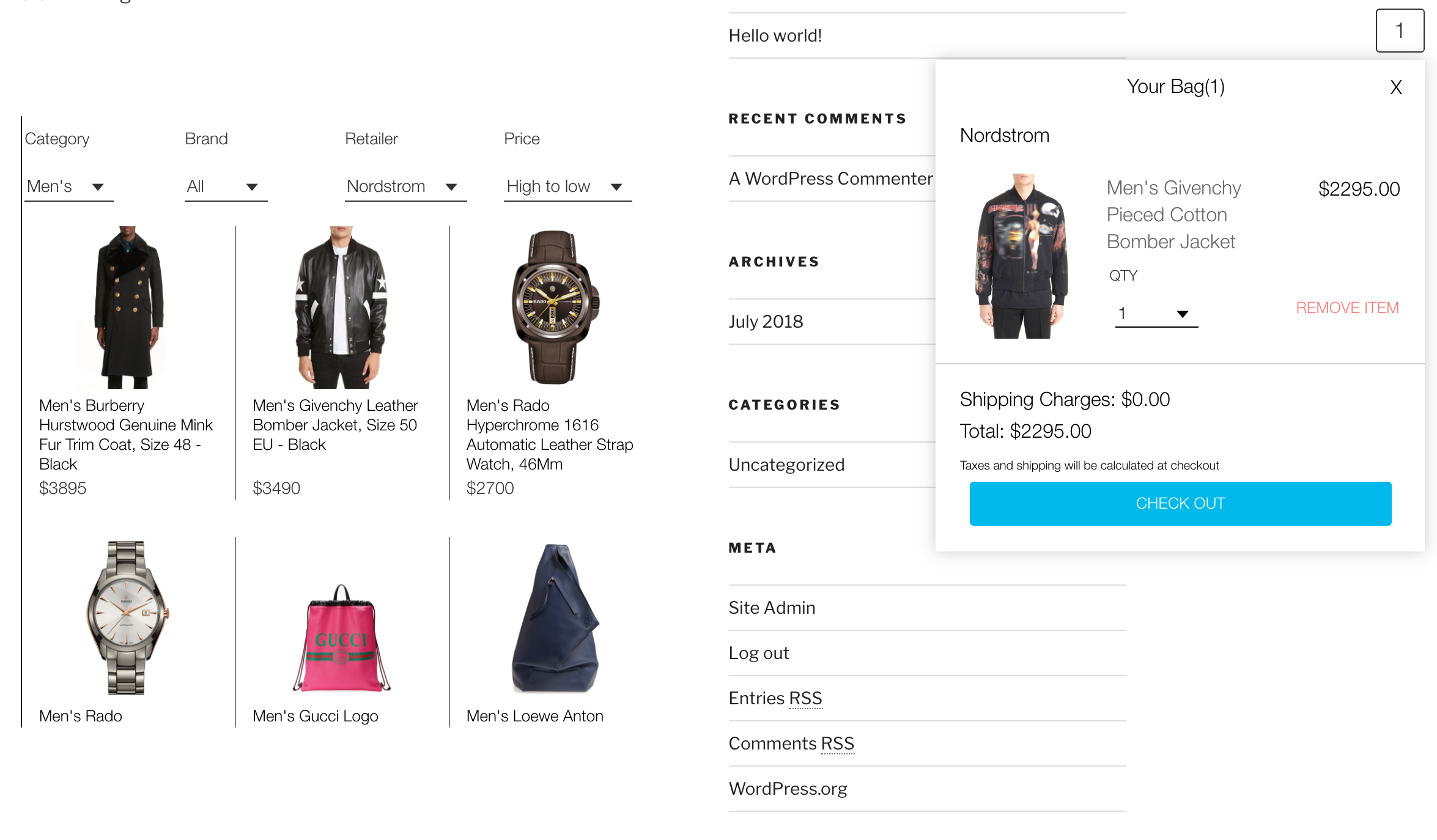Click the CHECK OUT button

point(1180,504)
